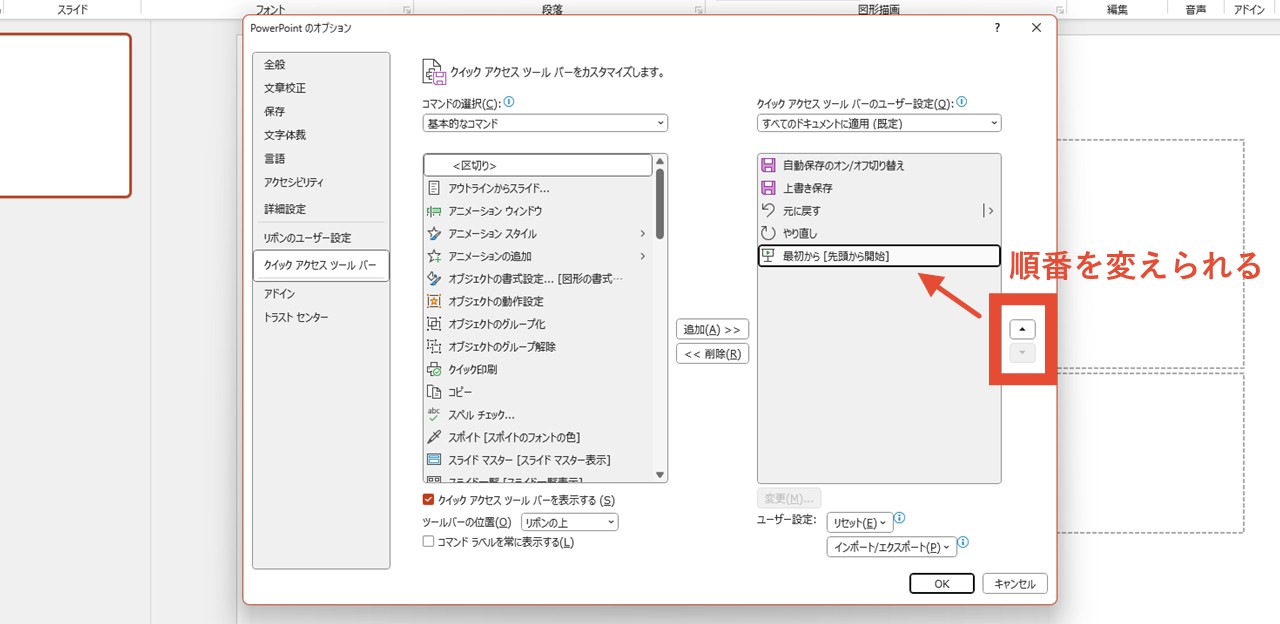1280x624 pixels.
Task: Click the 追加(A) >> button
Action: [x=712, y=329]
